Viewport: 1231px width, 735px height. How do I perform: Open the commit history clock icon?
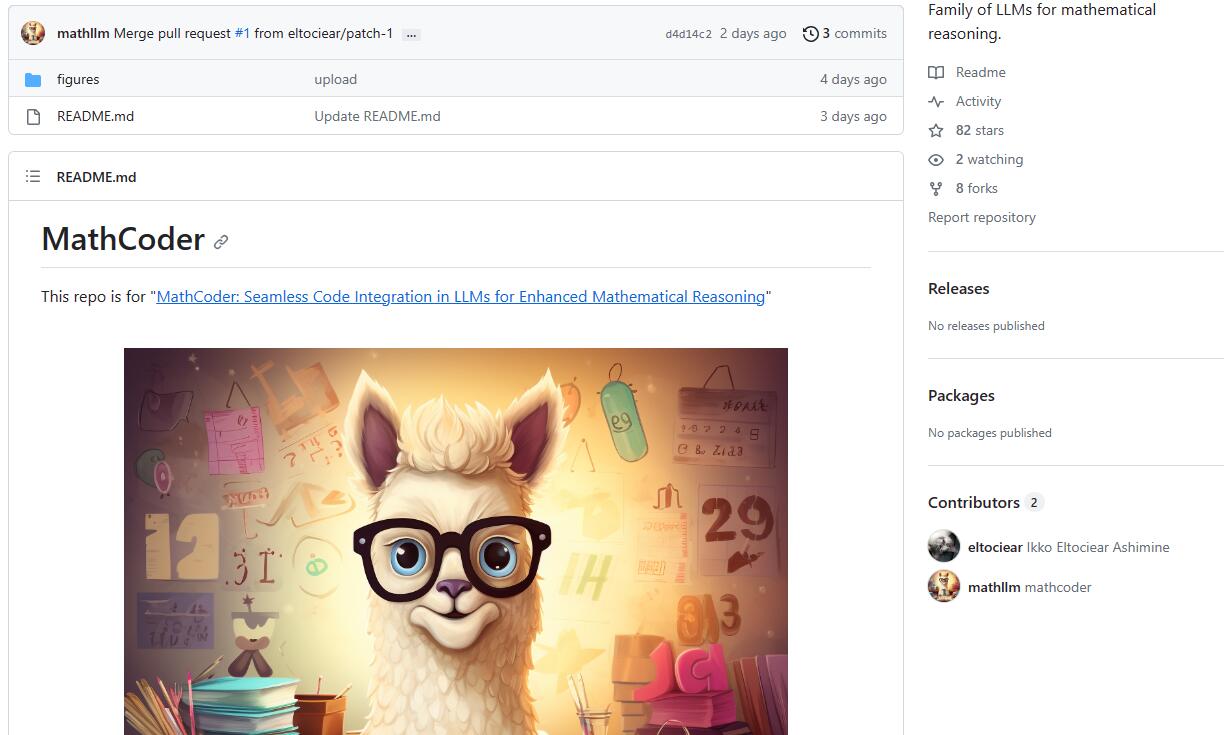coord(810,34)
